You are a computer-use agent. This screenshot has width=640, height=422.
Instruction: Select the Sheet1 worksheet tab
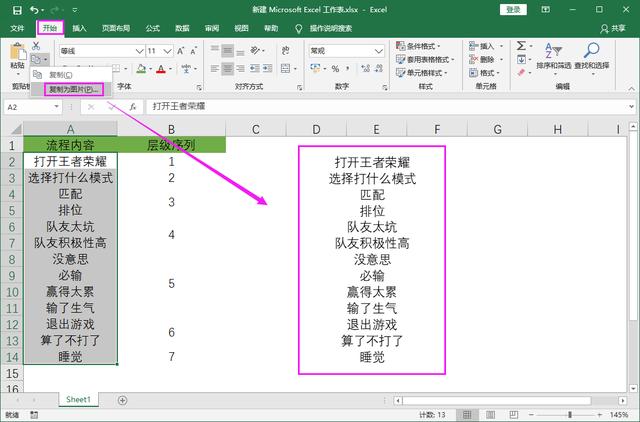click(78, 400)
